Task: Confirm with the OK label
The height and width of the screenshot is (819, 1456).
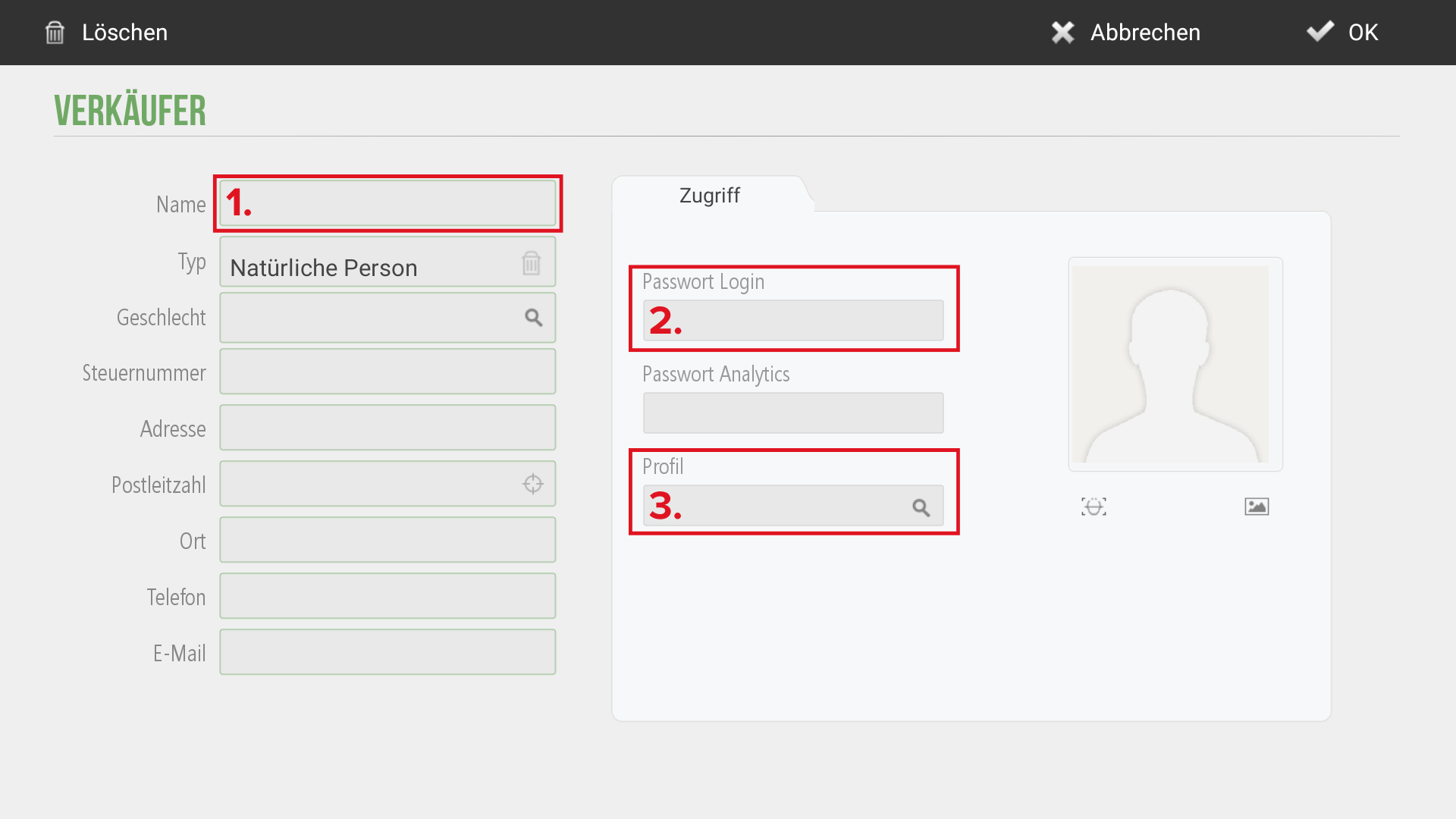Action: pyautogui.click(x=1363, y=33)
